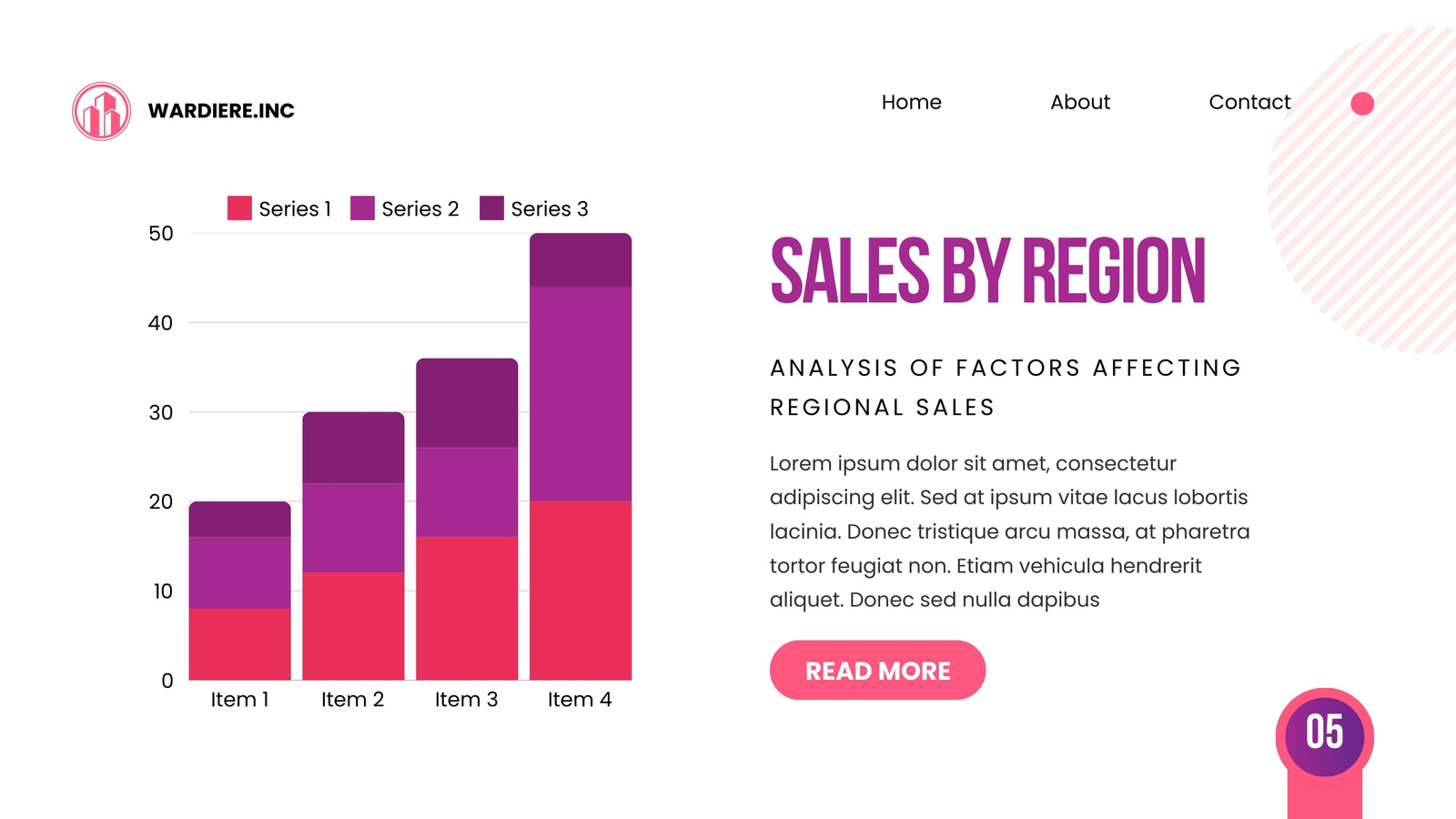This screenshot has height=819, width=1456.
Task: Click the Series 3 legend label
Action: 550,209
